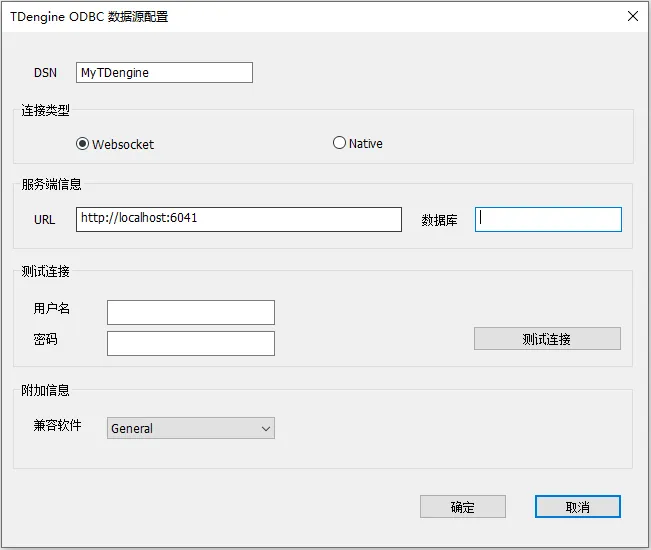The image size is (651, 550).
Task: Click the 用户名 text field
Action: coord(190,312)
